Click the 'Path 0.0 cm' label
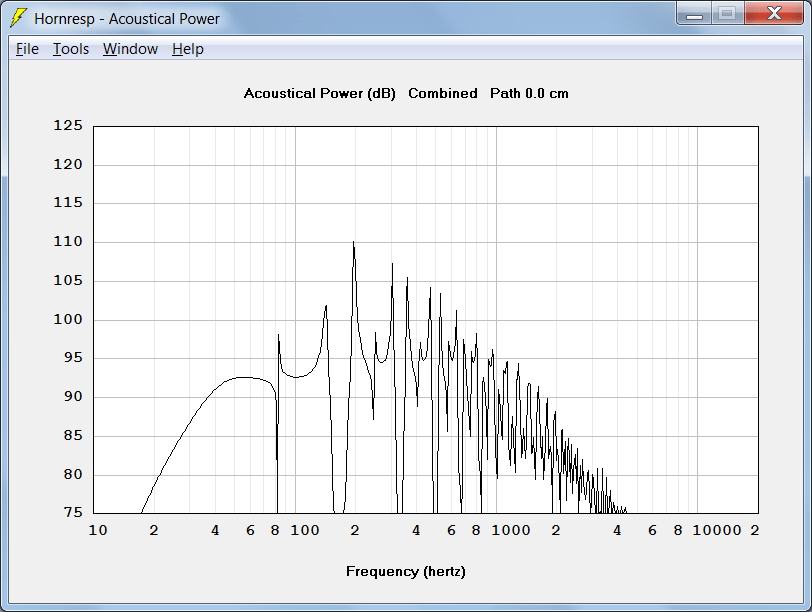The image size is (812, 612). (x=529, y=94)
